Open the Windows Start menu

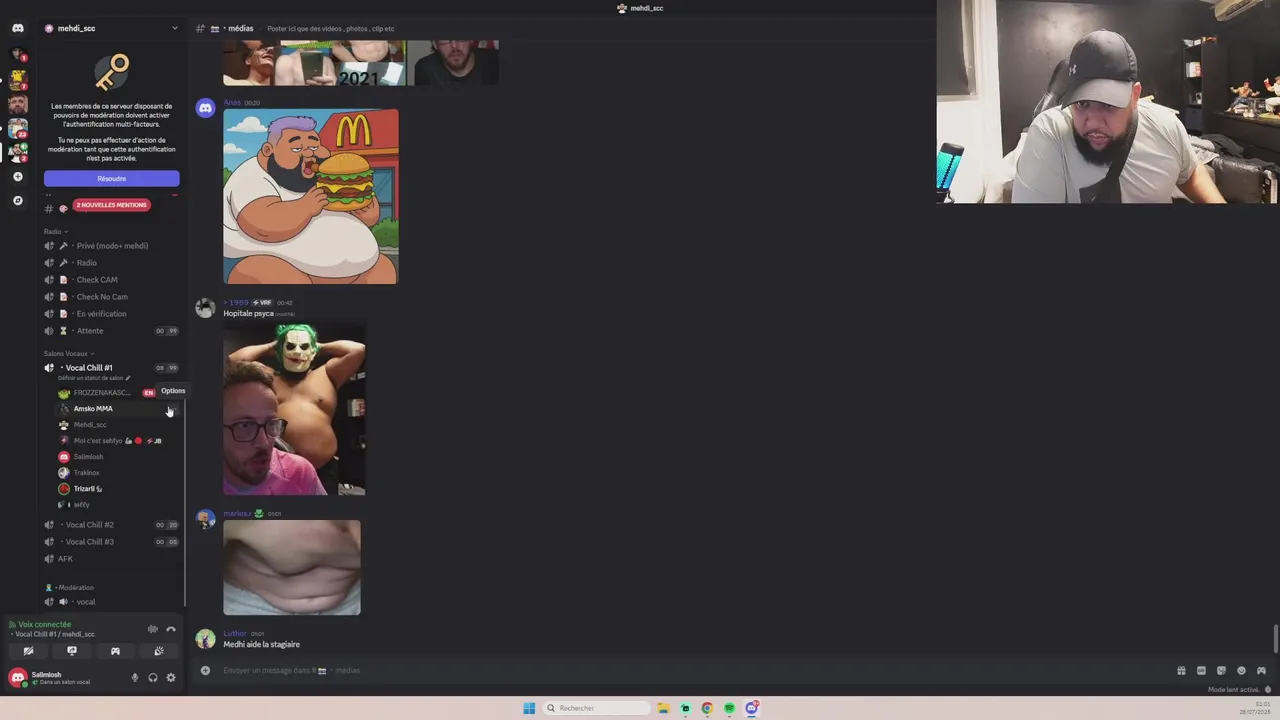[529, 708]
